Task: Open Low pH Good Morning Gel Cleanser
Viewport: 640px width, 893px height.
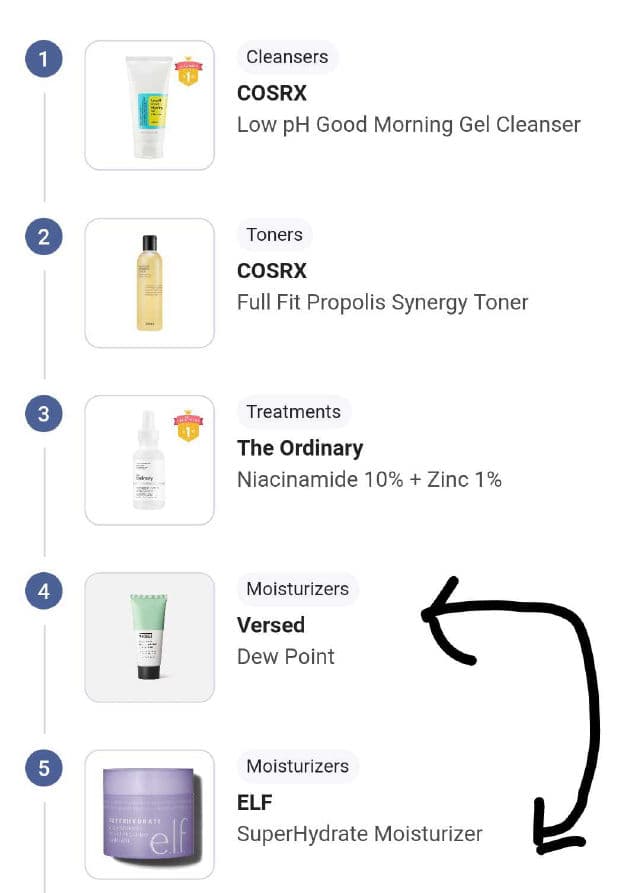Action: [x=408, y=125]
